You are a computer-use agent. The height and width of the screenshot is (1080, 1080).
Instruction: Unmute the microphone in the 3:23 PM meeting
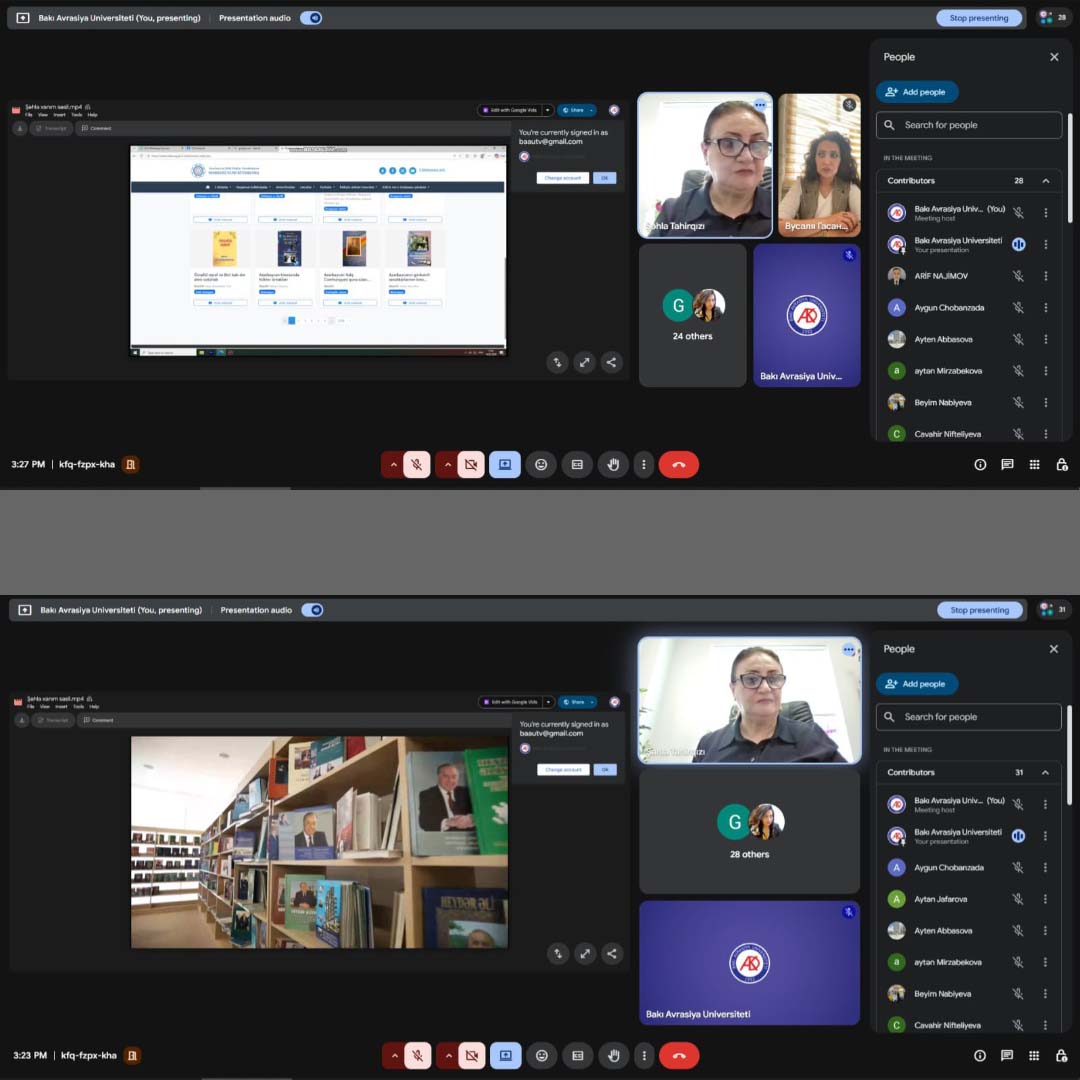(417, 1055)
